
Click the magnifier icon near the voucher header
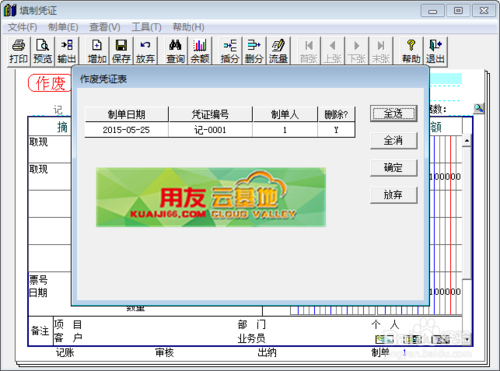point(479,108)
